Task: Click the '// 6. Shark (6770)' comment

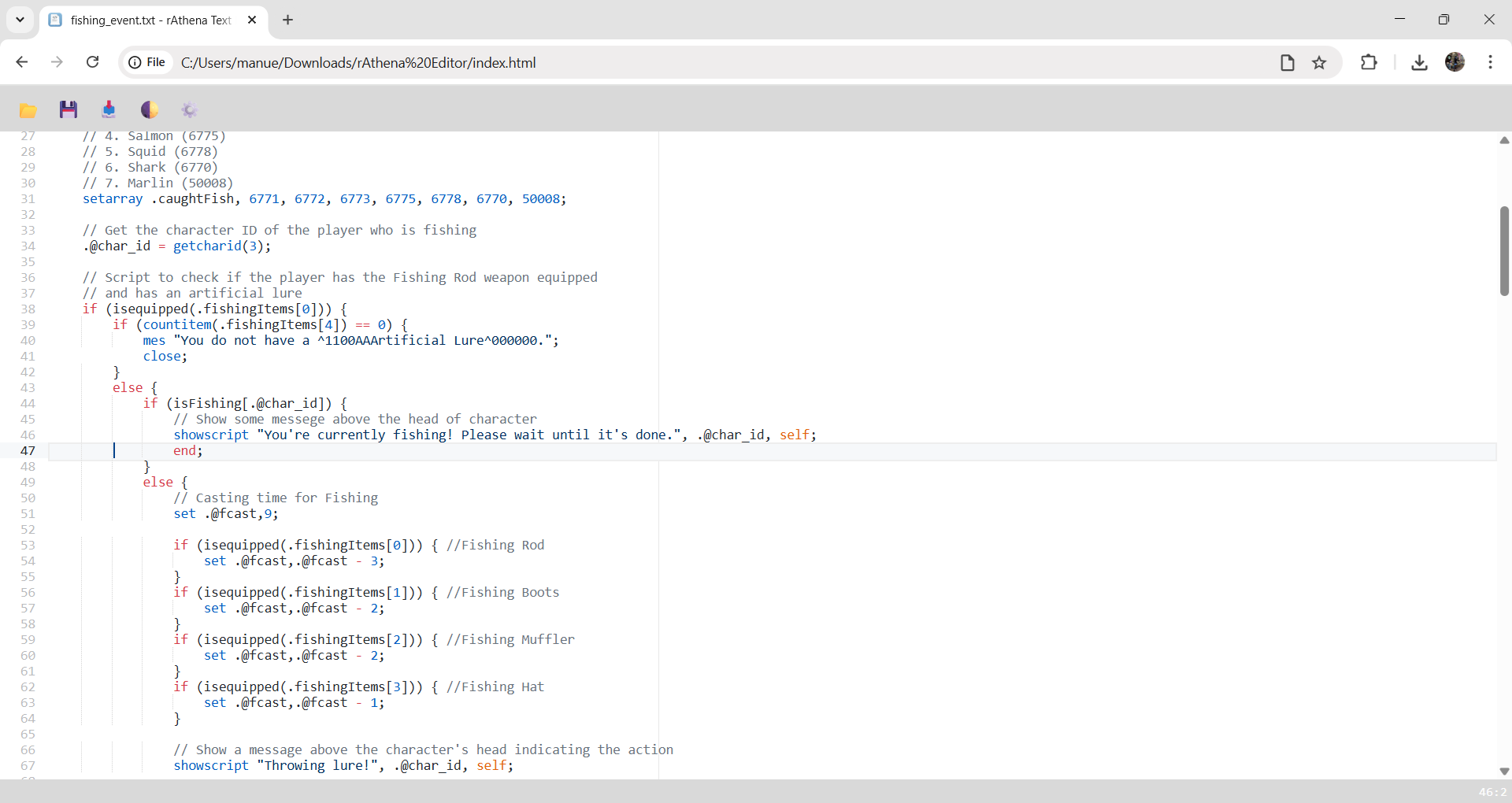Action: (x=150, y=167)
